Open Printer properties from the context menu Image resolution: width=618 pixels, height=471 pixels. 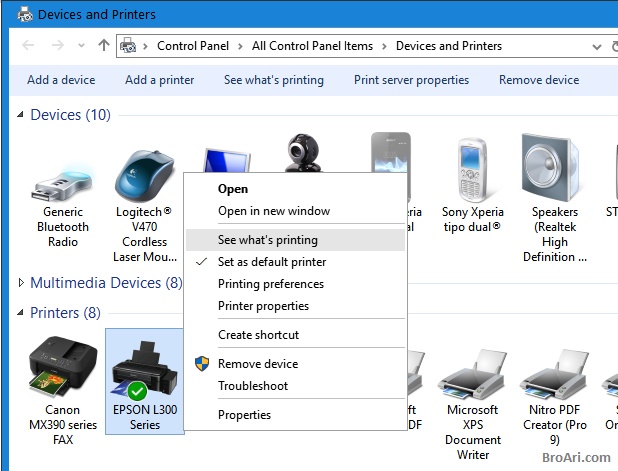(x=263, y=306)
